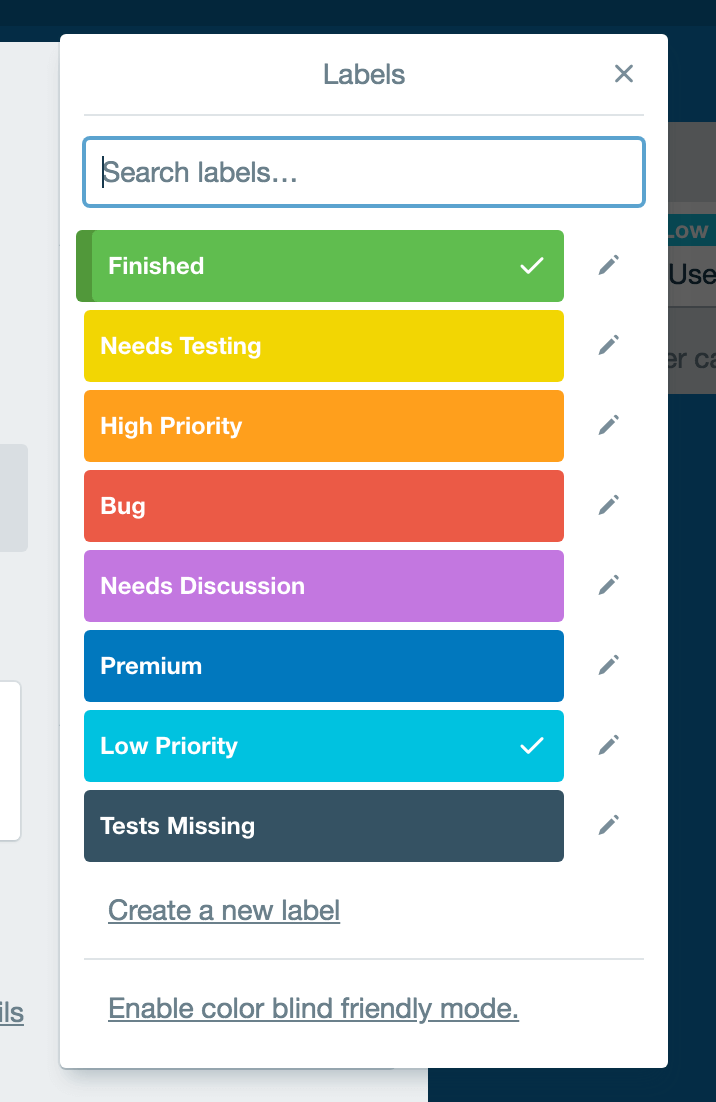
Task: Select the dark Tests Missing label
Action: coord(324,826)
